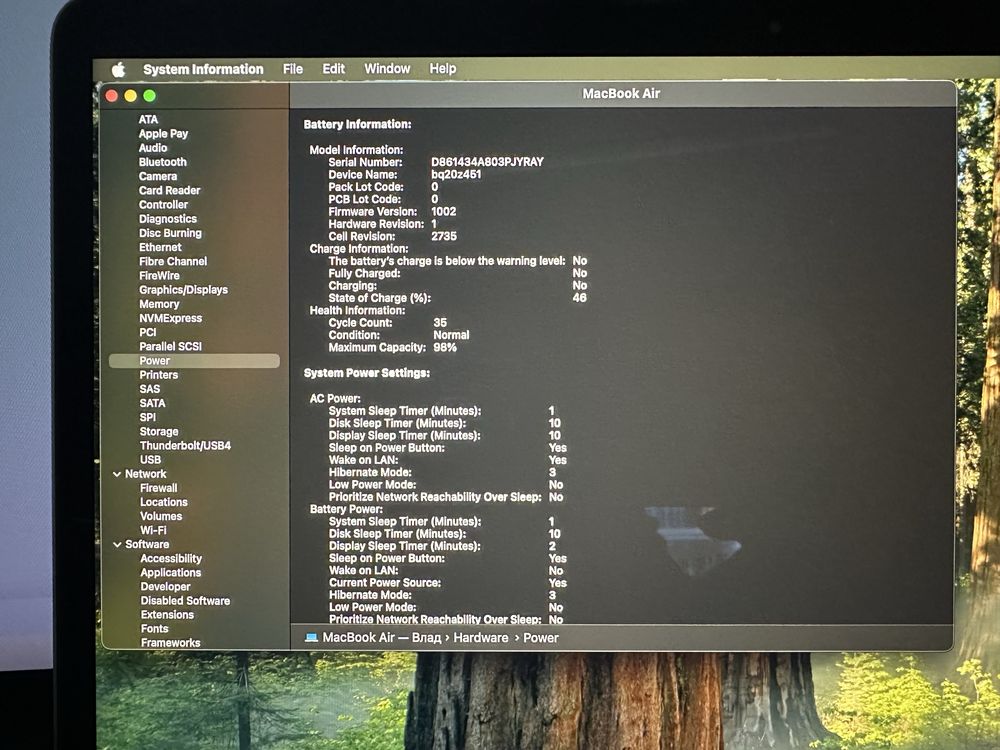Viewport: 1000px width, 750px height.
Task: Click Hardware in the path bar
Action: [481, 637]
